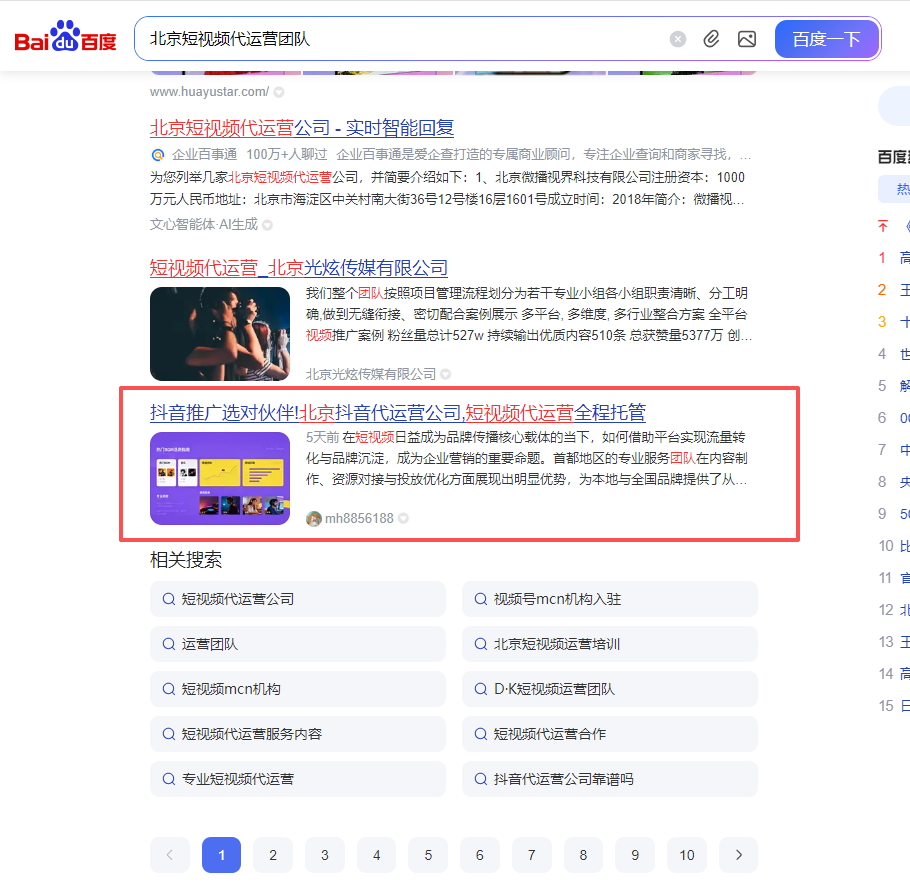Expand arrow next to www.huayustar.com

click(279, 92)
